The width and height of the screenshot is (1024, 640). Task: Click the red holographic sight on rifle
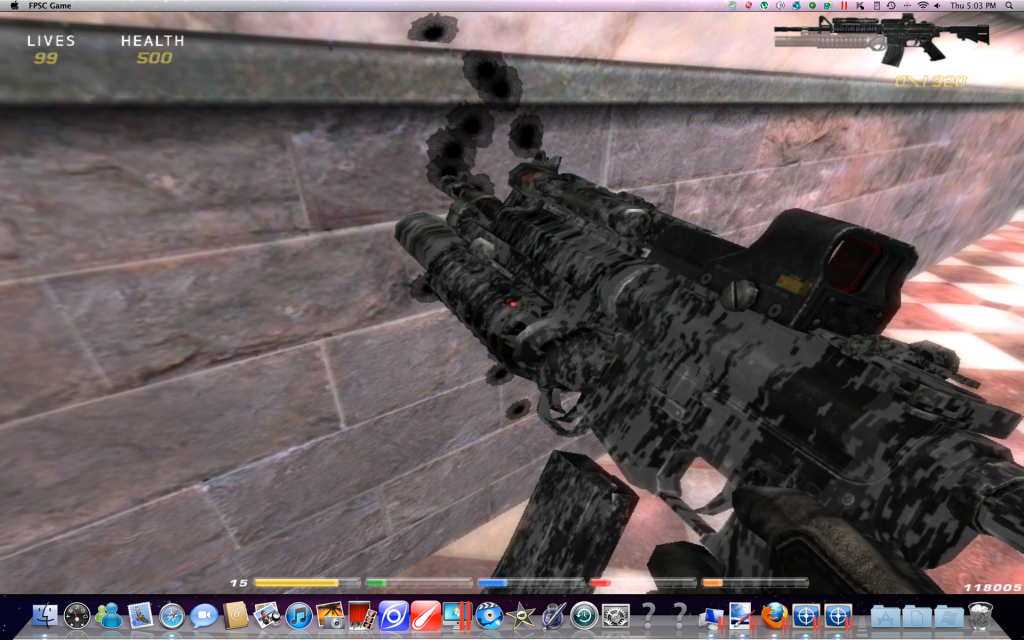click(854, 263)
